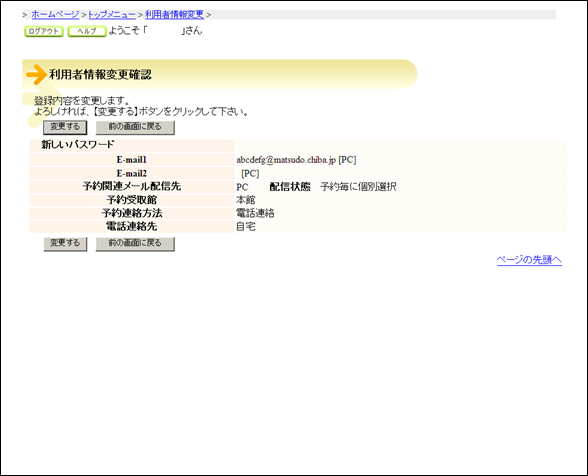Open the ヘルプ help button
Image resolution: width=588 pixels, height=476 pixels.
coord(87,31)
